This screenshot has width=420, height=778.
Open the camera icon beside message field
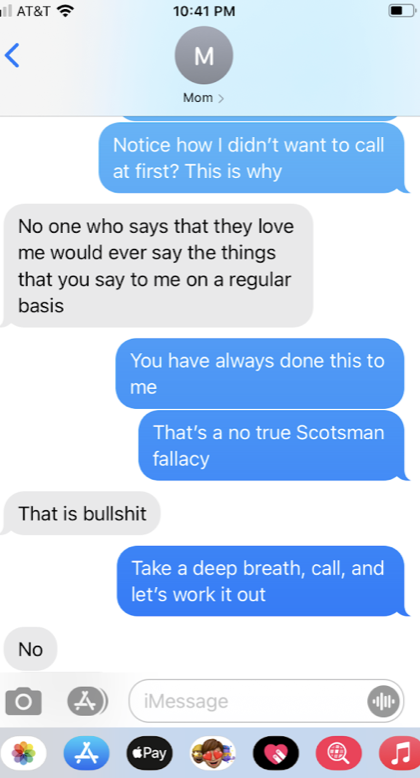pos(23,701)
